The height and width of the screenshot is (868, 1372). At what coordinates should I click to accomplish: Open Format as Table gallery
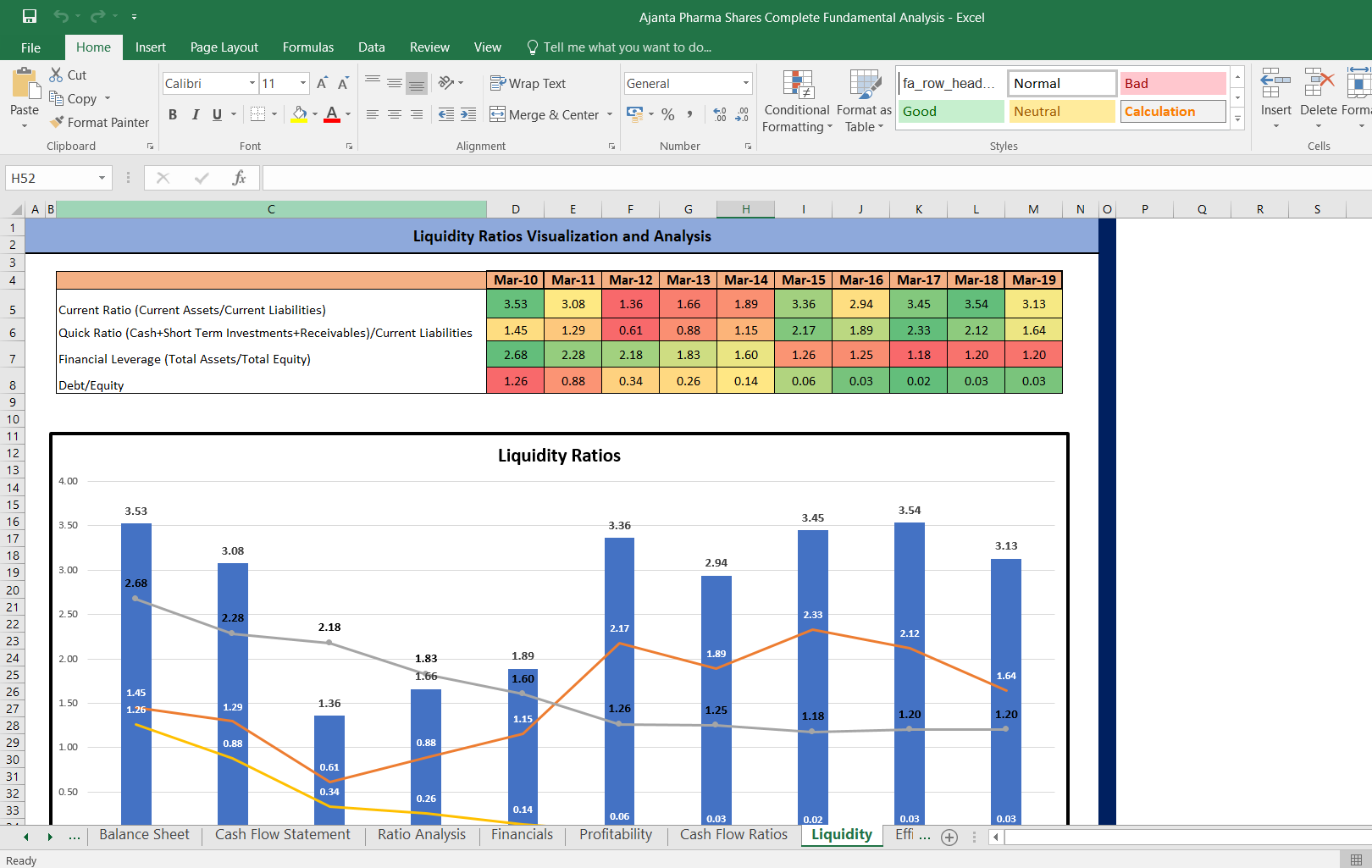[x=864, y=101]
